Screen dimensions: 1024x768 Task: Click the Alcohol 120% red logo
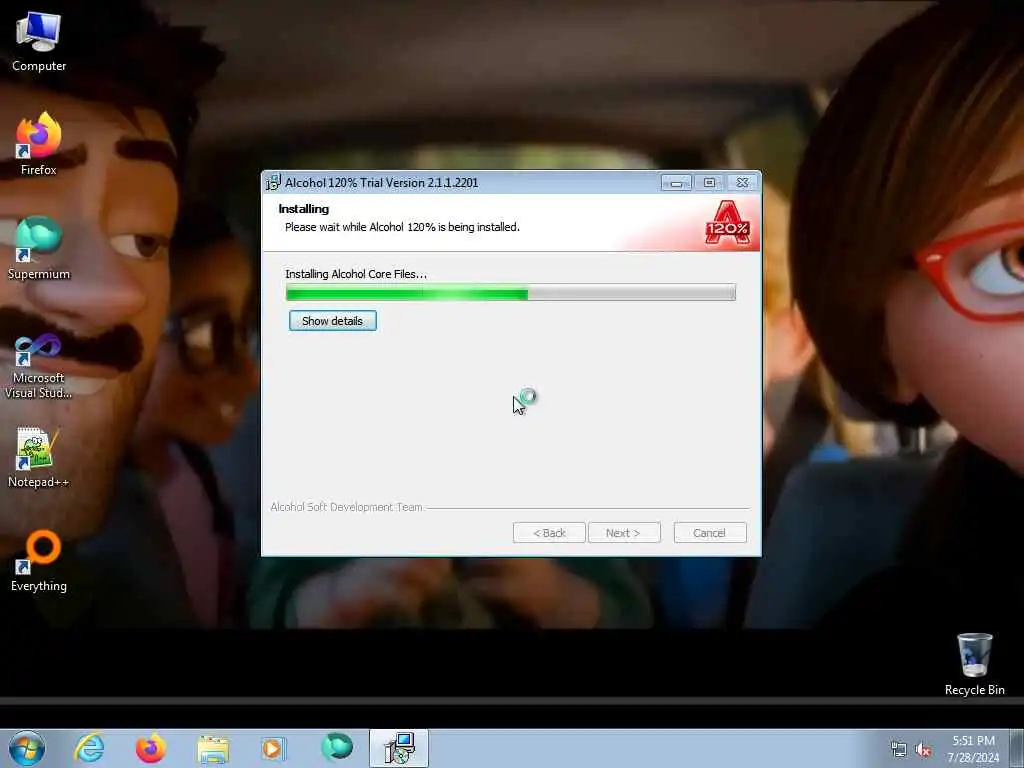tap(727, 223)
